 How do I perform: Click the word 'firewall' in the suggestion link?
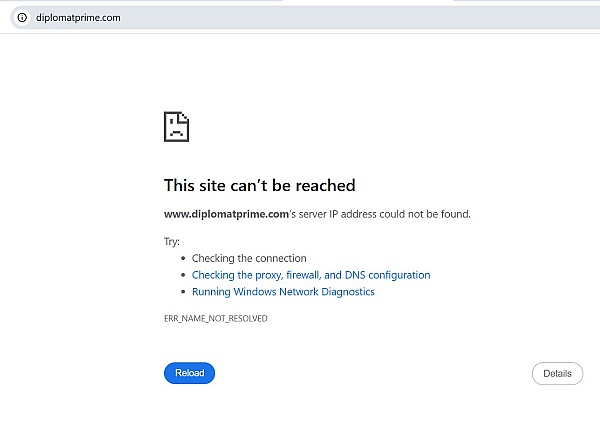[303, 275]
